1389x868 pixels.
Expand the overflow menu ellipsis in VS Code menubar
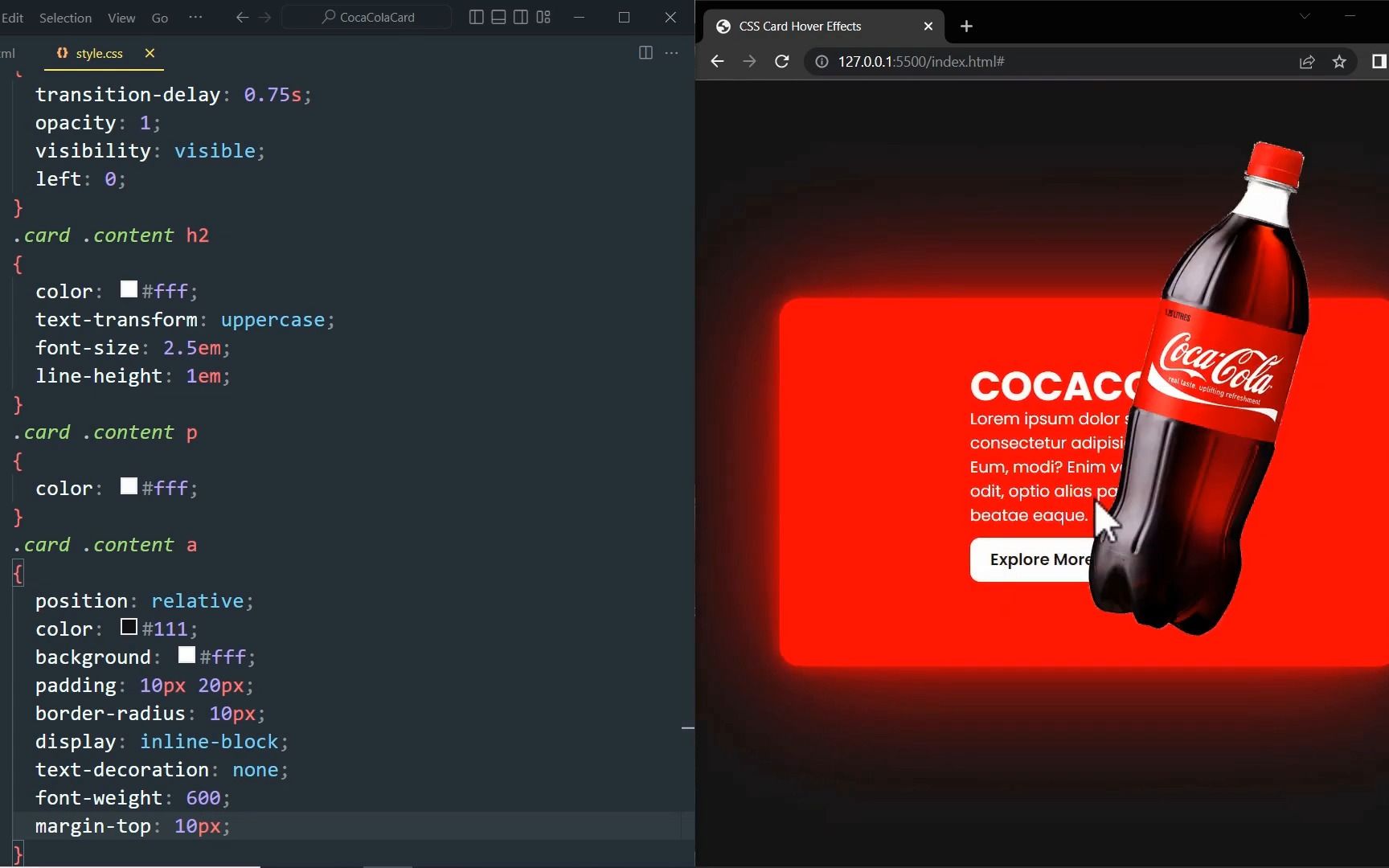(195, 18)
